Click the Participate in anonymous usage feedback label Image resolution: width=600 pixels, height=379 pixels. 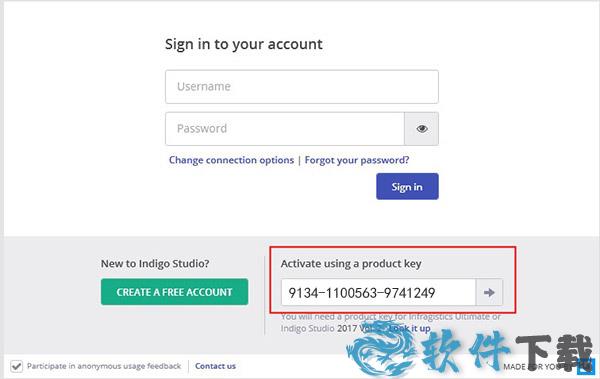(104, 366)
